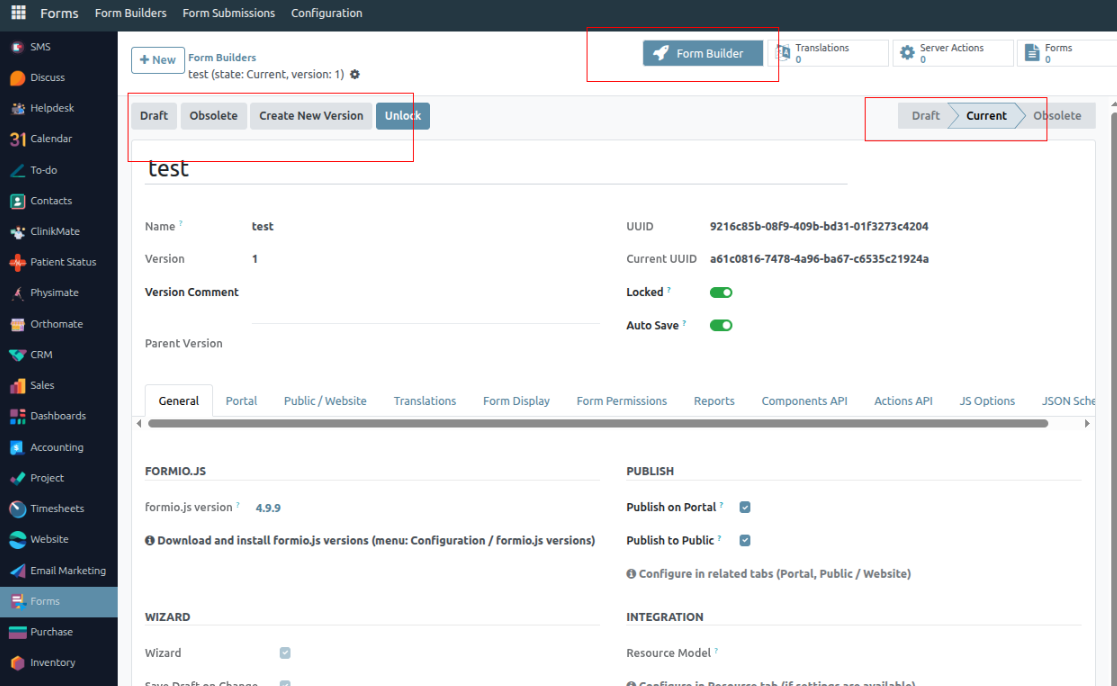Click the Accounting sidebar icon
Image resolution: width=1117 pixels, height=686 pixels.
pos(18,447)
